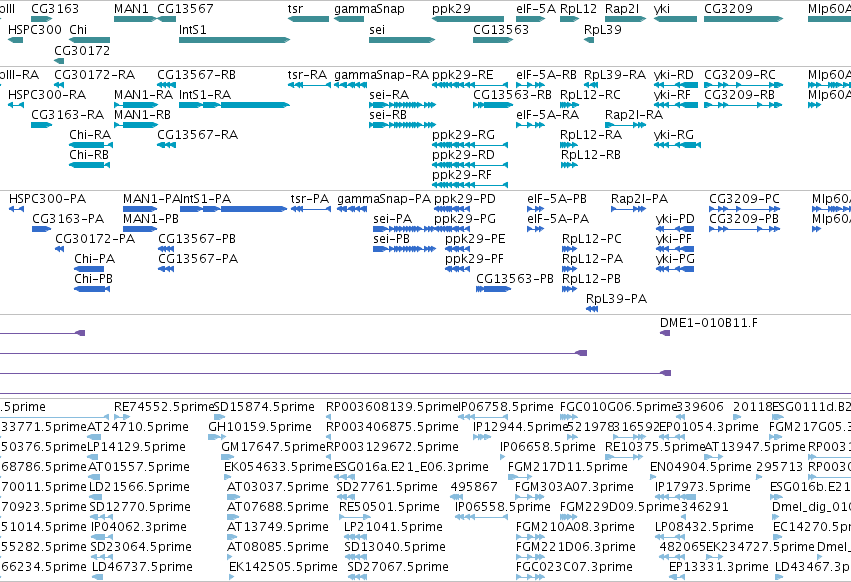Select the ppk29-PD protein label
Viewport: 851px width, 582px height.
(465, 199)
